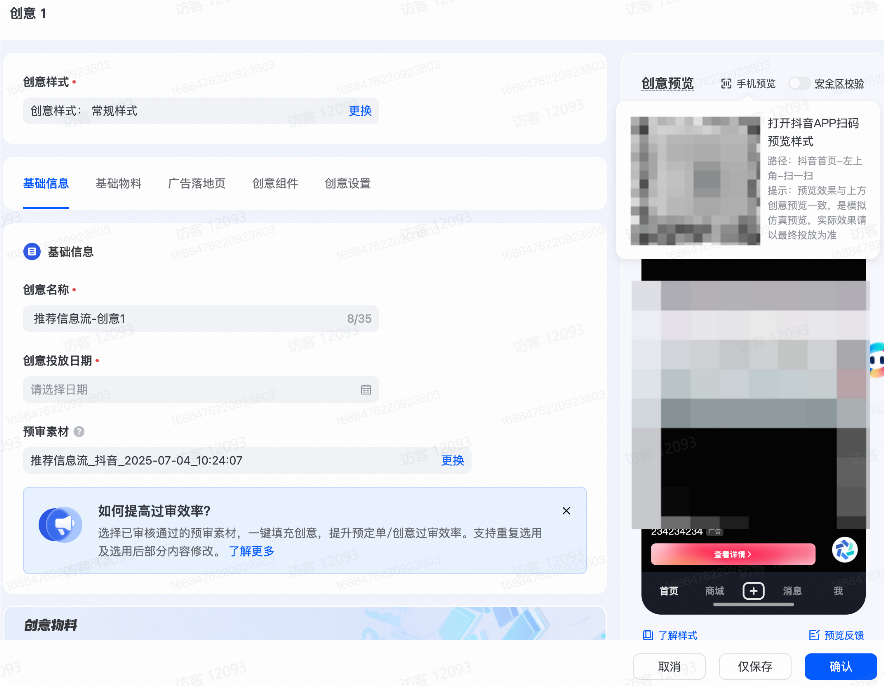Click 查看详情 button in phone preview
Screen dimensions: 884x686
coord(733,554)
